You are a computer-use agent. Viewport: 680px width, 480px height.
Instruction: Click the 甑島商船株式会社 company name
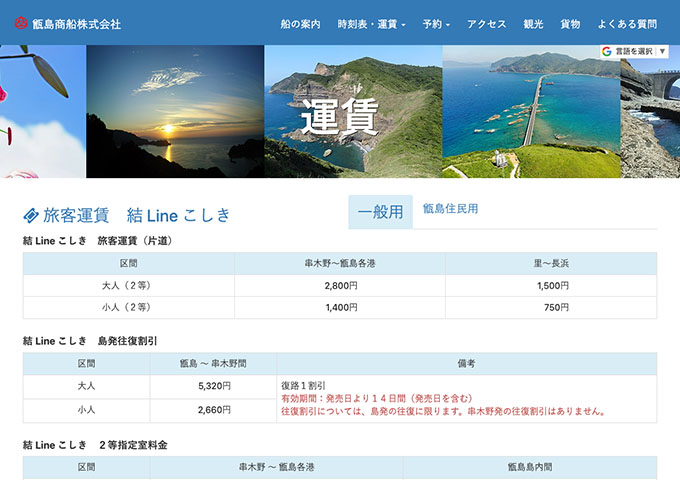coord(76,23)
